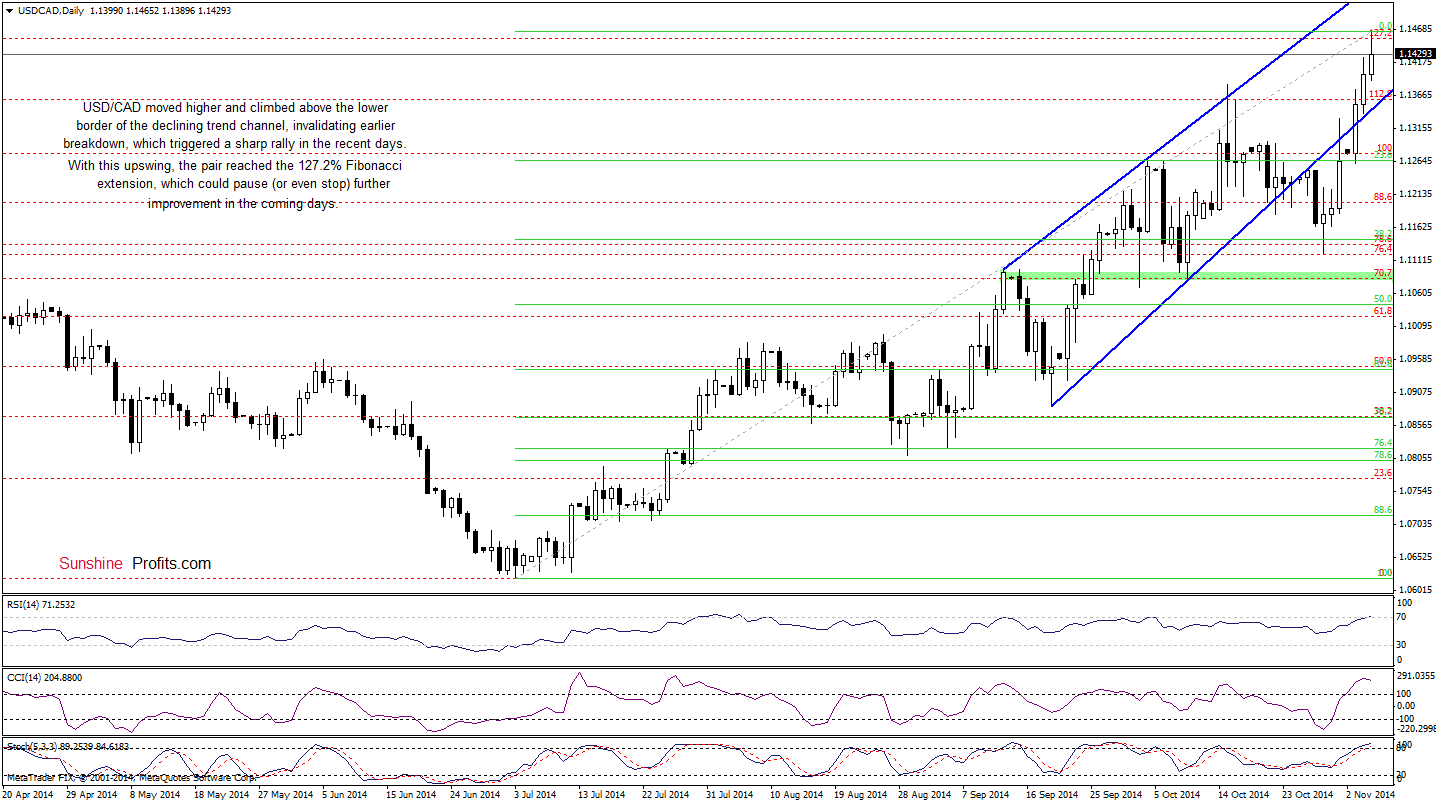Click the 5 Jun 2014 date label
Image resolution: width=1436 pixels, height=803 pixels.
[x=347, y=795]
